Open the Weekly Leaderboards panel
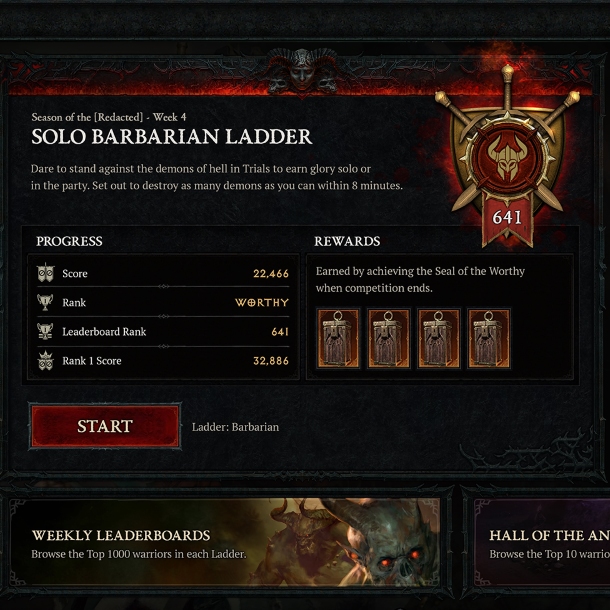This screenshot has width=610, height=610. (x=225, y=542)
